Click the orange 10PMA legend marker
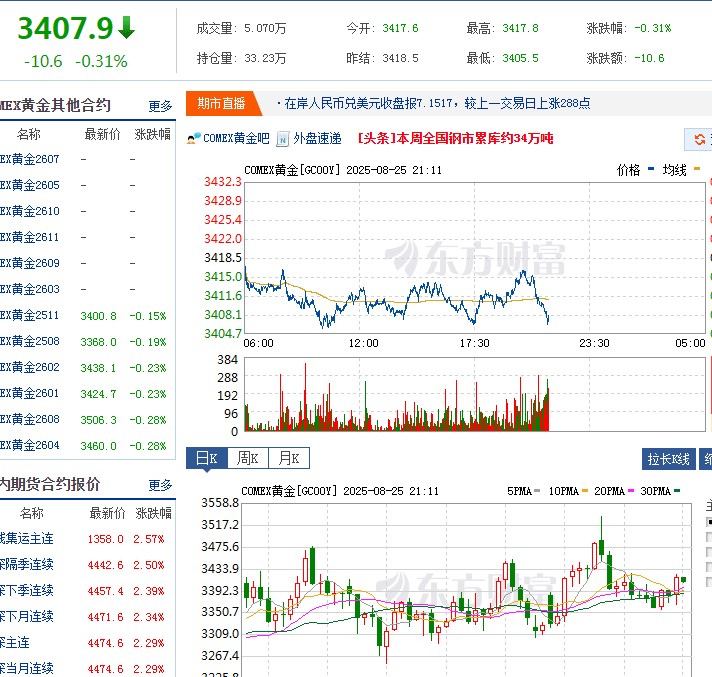Screen dimensions: 712x677 tap(584, 490)
